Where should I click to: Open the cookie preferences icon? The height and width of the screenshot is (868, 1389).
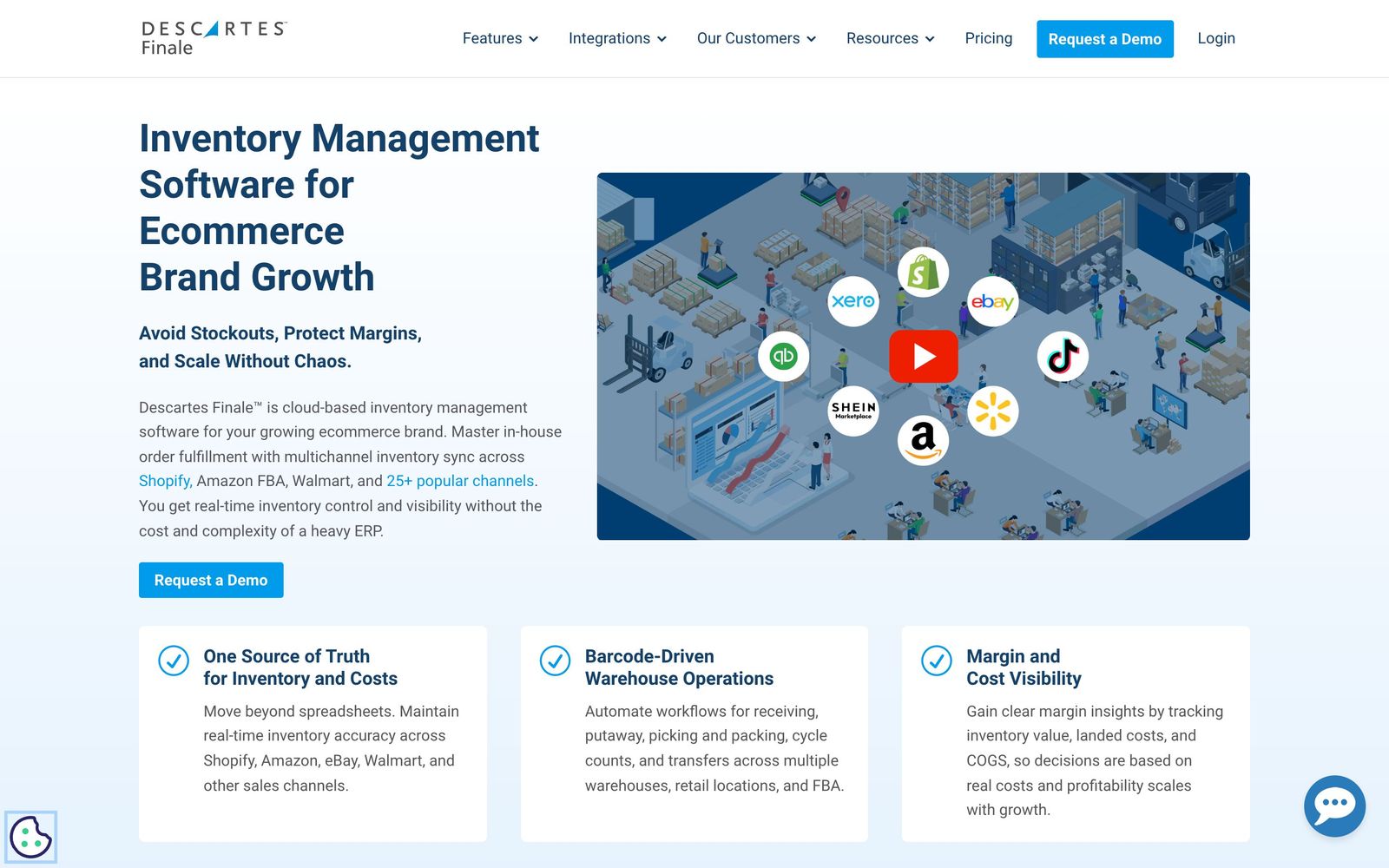pos(30,837)
